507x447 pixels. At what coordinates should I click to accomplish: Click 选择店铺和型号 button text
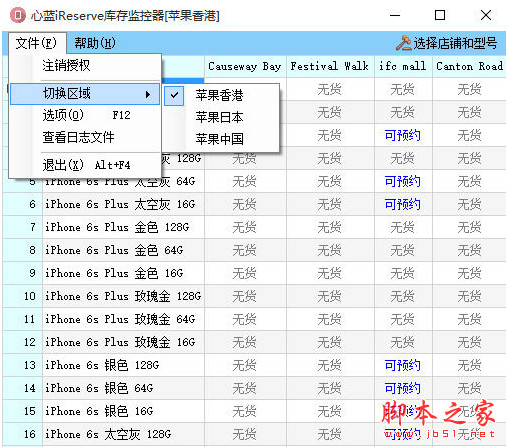coord(455,43)
